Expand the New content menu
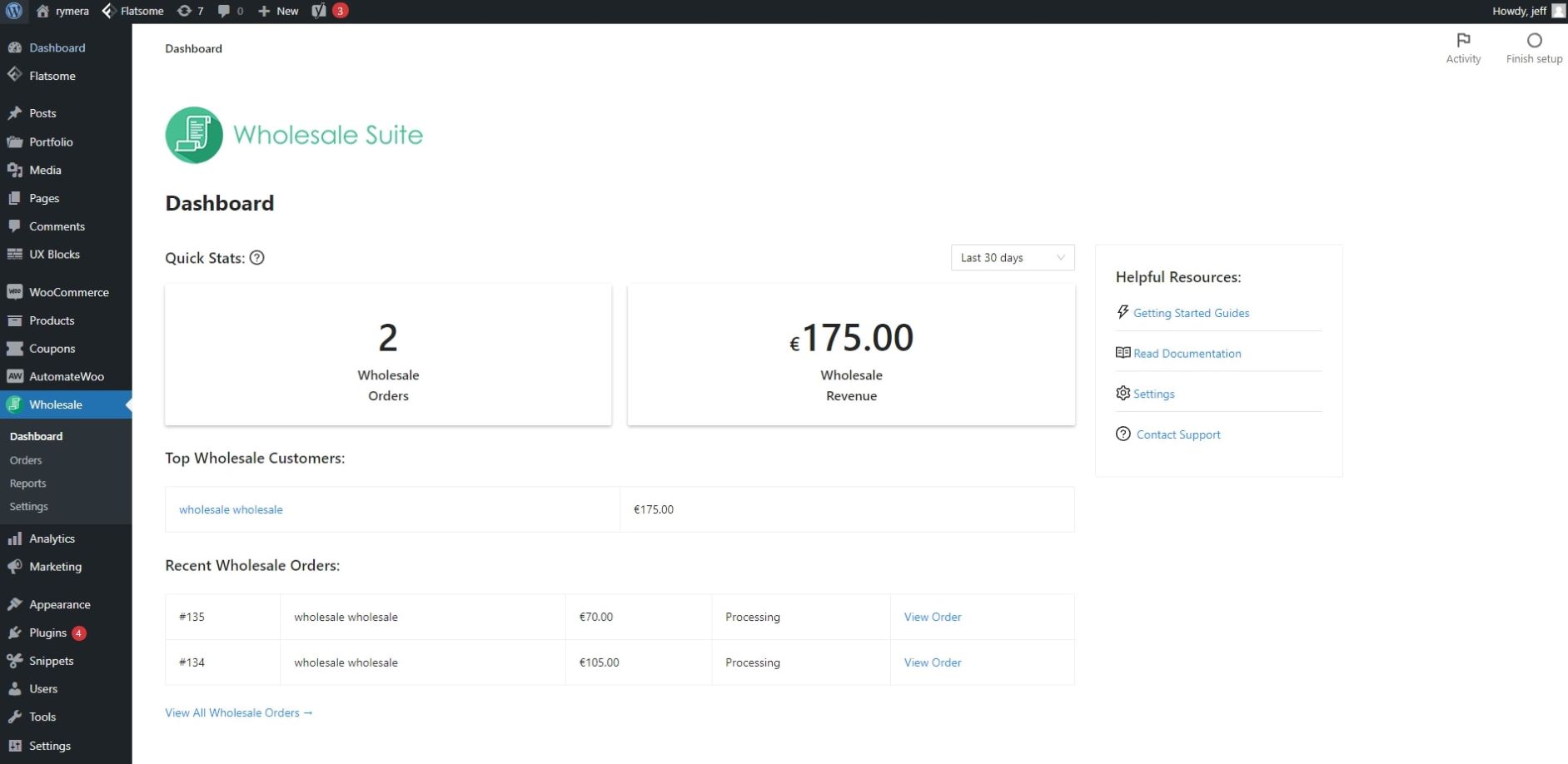This screenshot has height=764, width=1568. pyautogui.click(x=278, y=11)
